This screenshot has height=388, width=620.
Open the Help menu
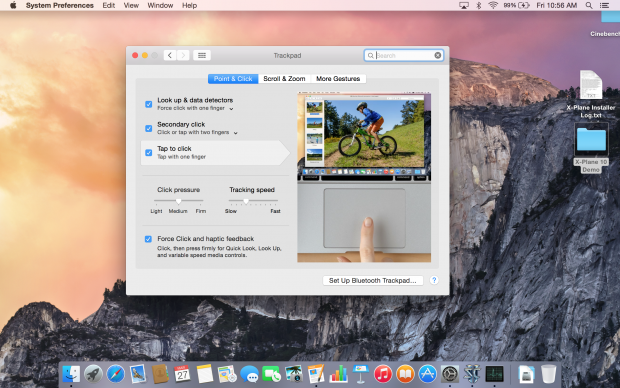point(189,5)
